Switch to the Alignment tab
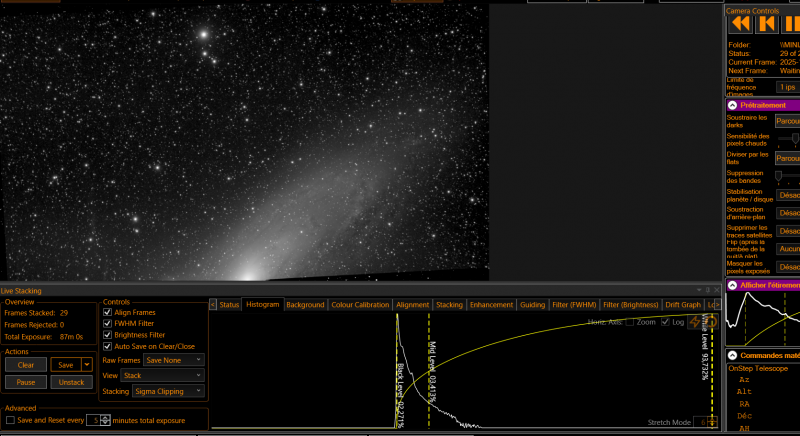This screenshot has width=800, height=436. point(412,304)
